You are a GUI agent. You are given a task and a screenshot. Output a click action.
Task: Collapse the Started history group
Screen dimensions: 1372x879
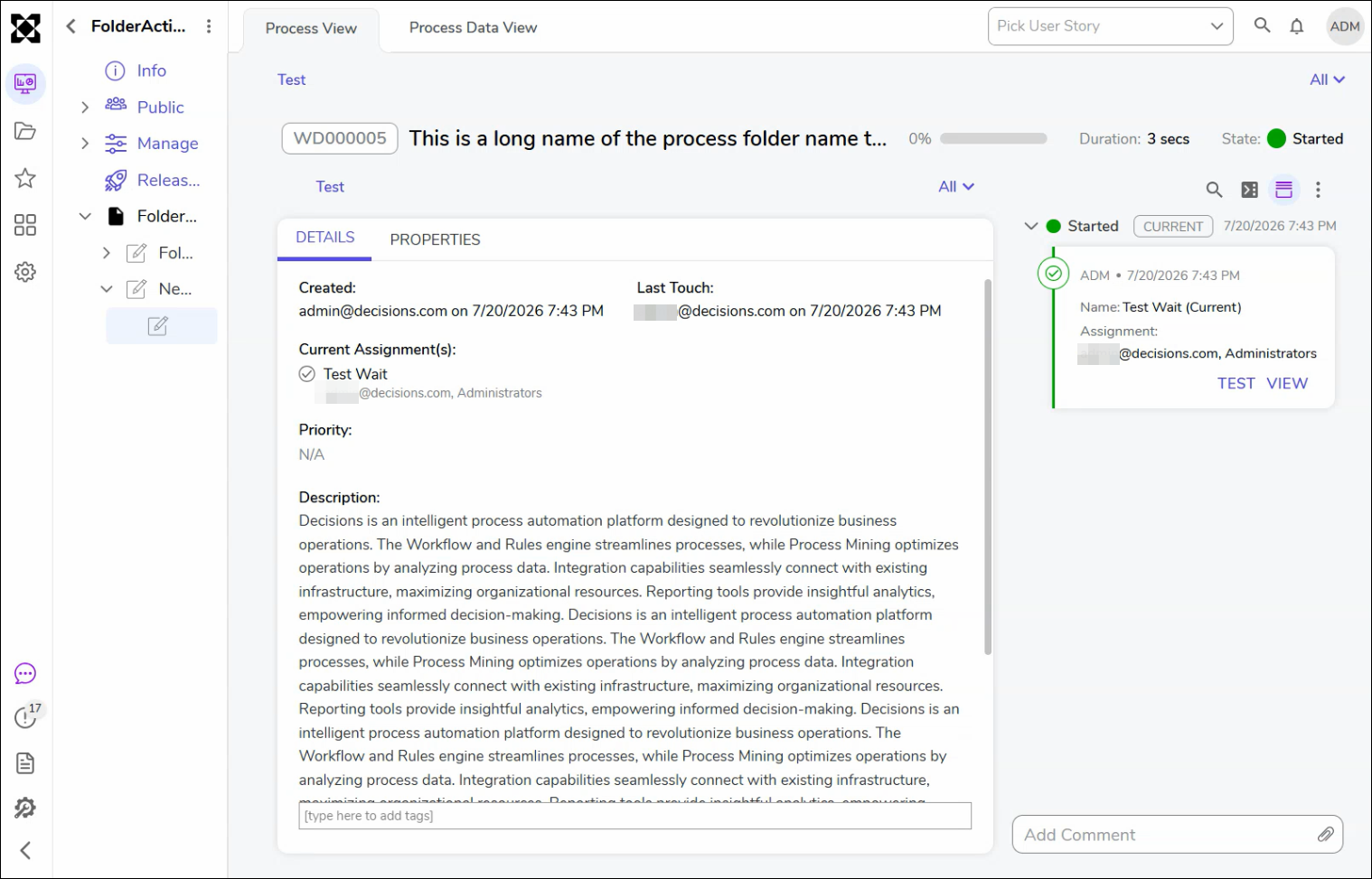(1031, 226)
